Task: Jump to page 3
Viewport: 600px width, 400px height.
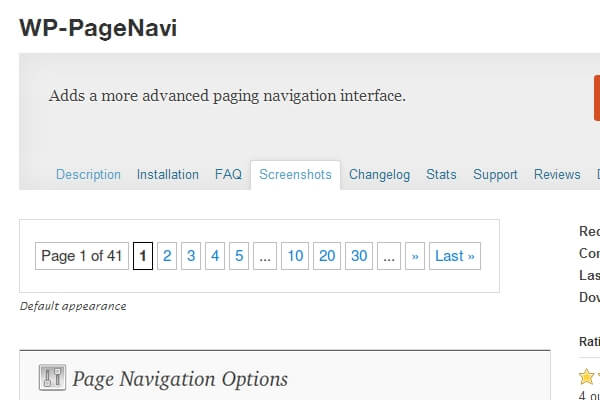Action: click(x=191, y=256)
